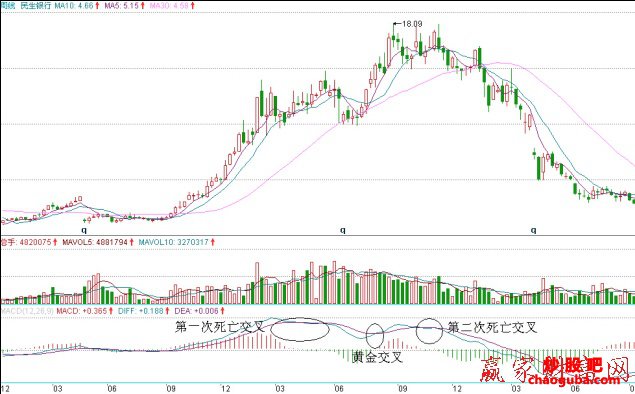
Task: Select the MA30: 4.58 indicator label
Action: 169,6
